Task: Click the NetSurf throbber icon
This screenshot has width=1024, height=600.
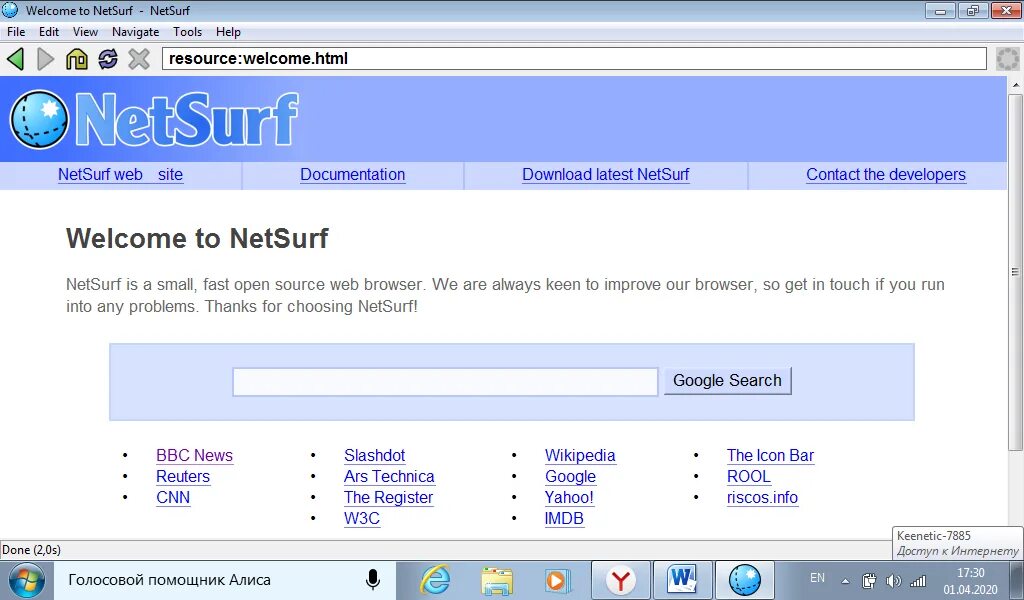Action: (x=1008, y=59)
